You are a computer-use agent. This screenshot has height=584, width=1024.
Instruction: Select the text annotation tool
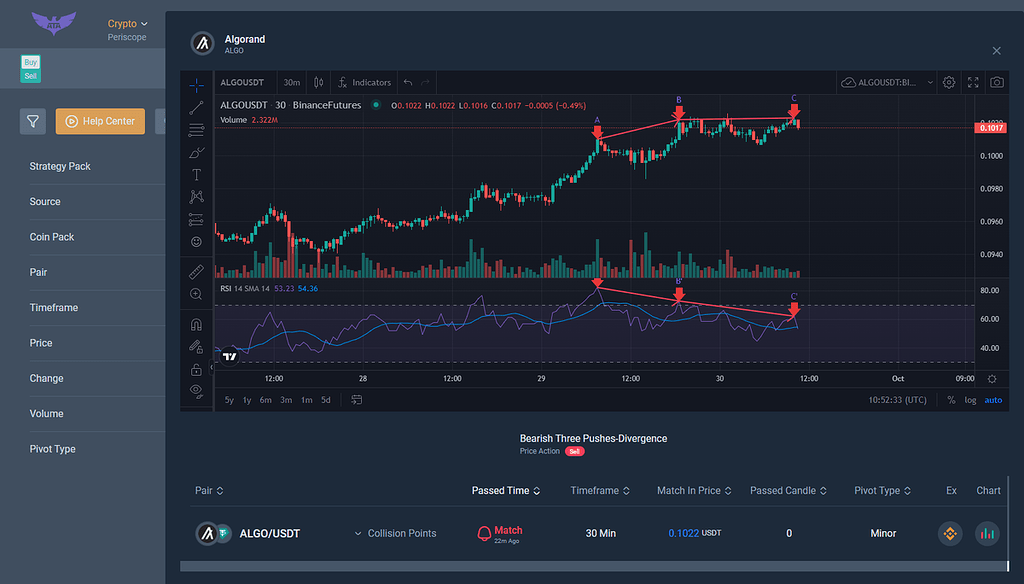pos(196,172)
